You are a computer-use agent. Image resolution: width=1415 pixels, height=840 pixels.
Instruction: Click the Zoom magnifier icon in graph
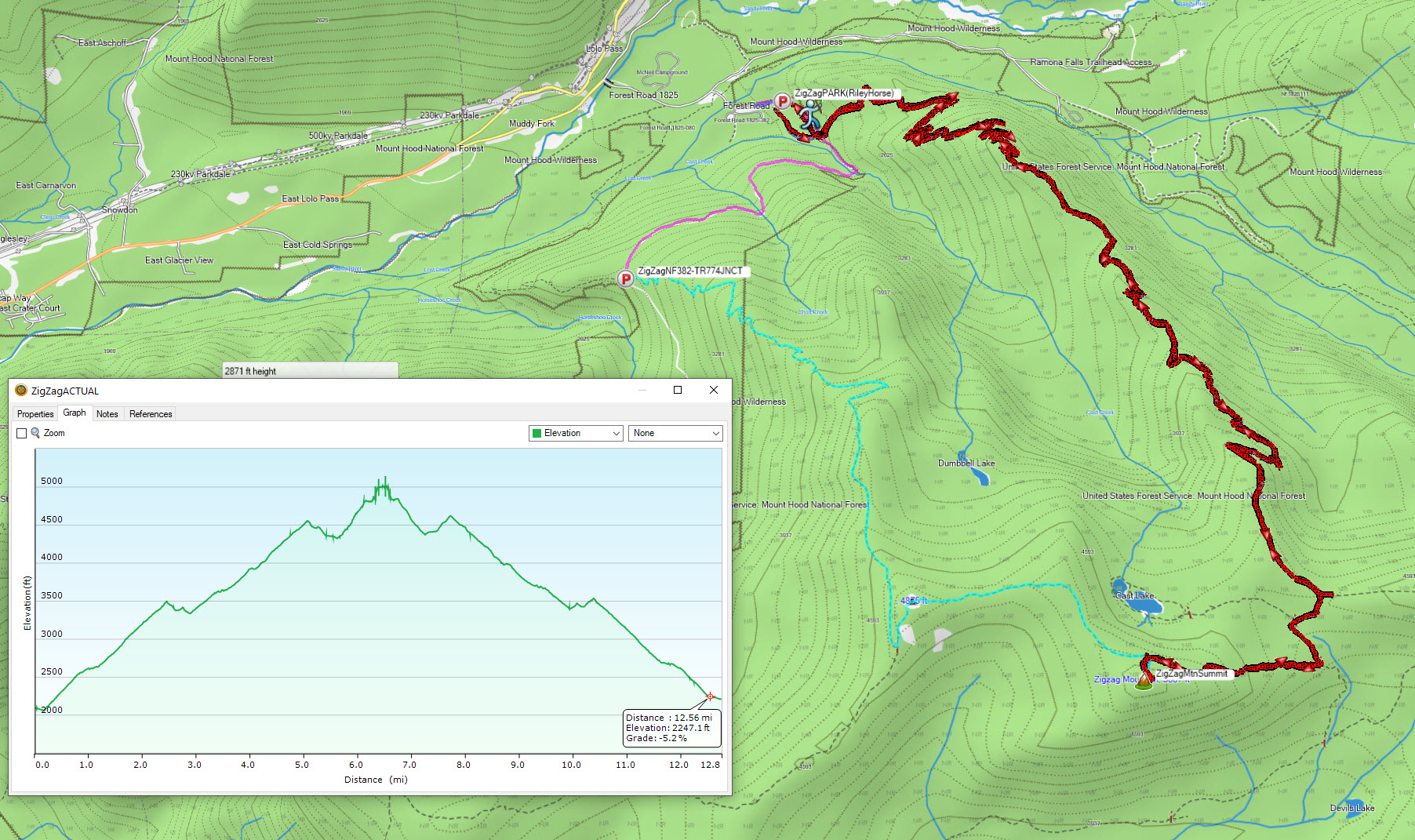click(x=35, y=433)
